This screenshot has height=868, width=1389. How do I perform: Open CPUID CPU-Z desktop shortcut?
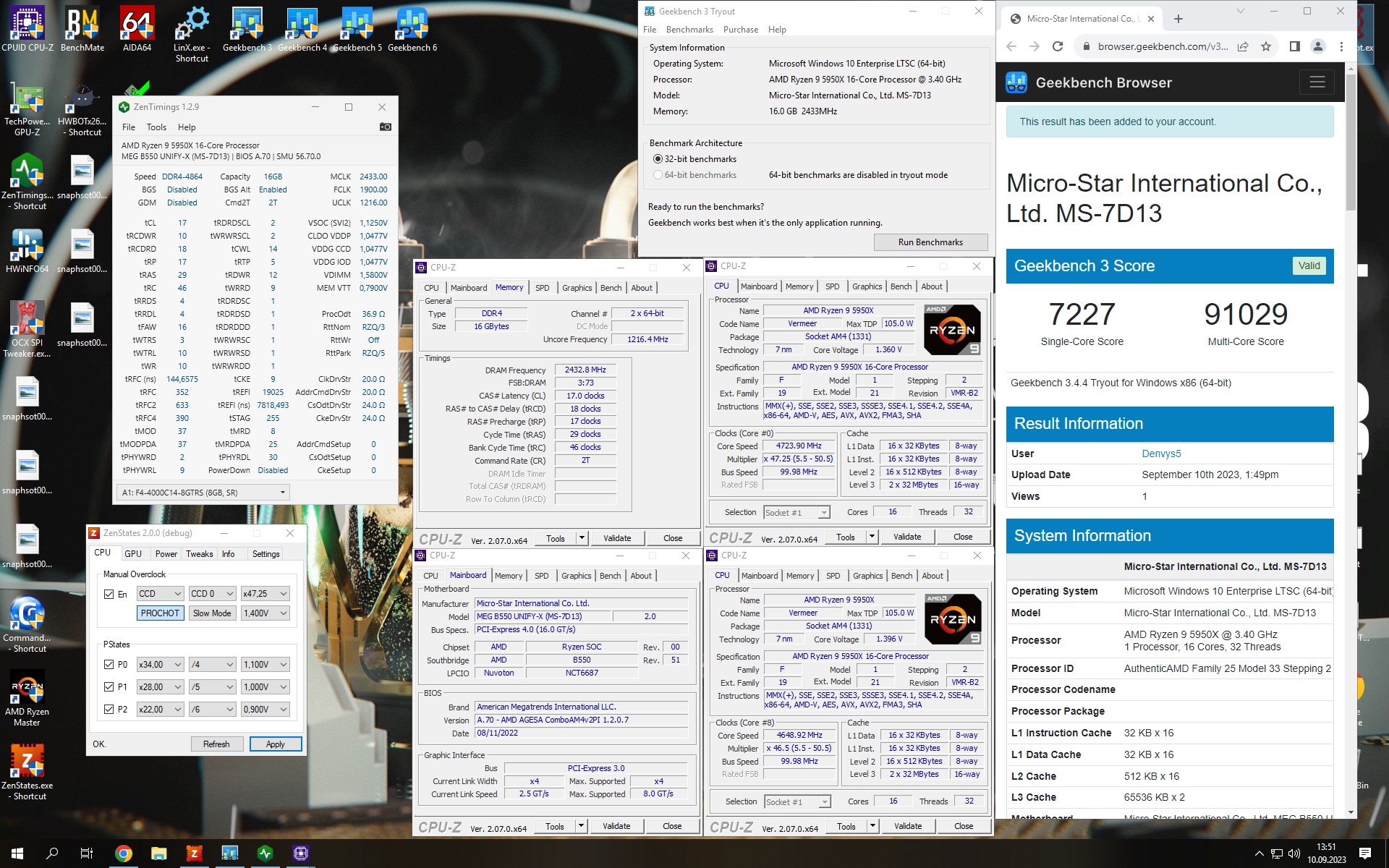(27, 30)
